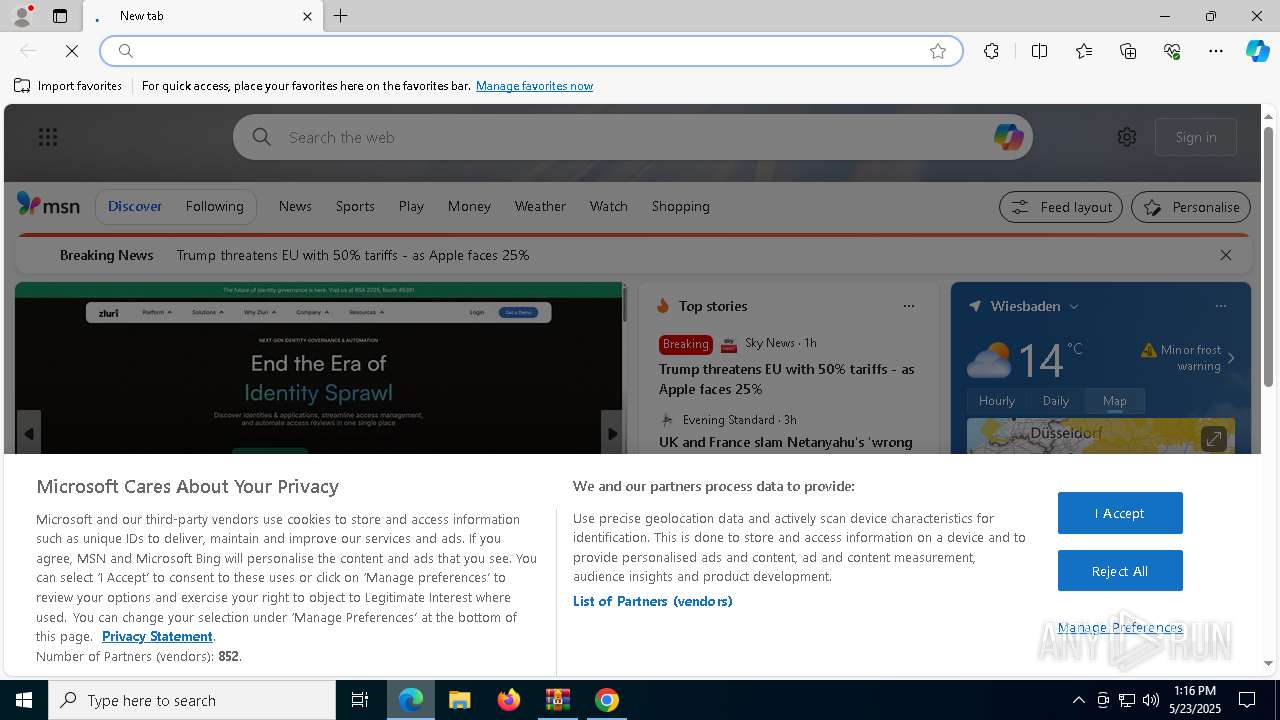This screenshot has width=1280, height=720.
Task: Dismiss the Breaking News banner
Action: coord(1225,255)
